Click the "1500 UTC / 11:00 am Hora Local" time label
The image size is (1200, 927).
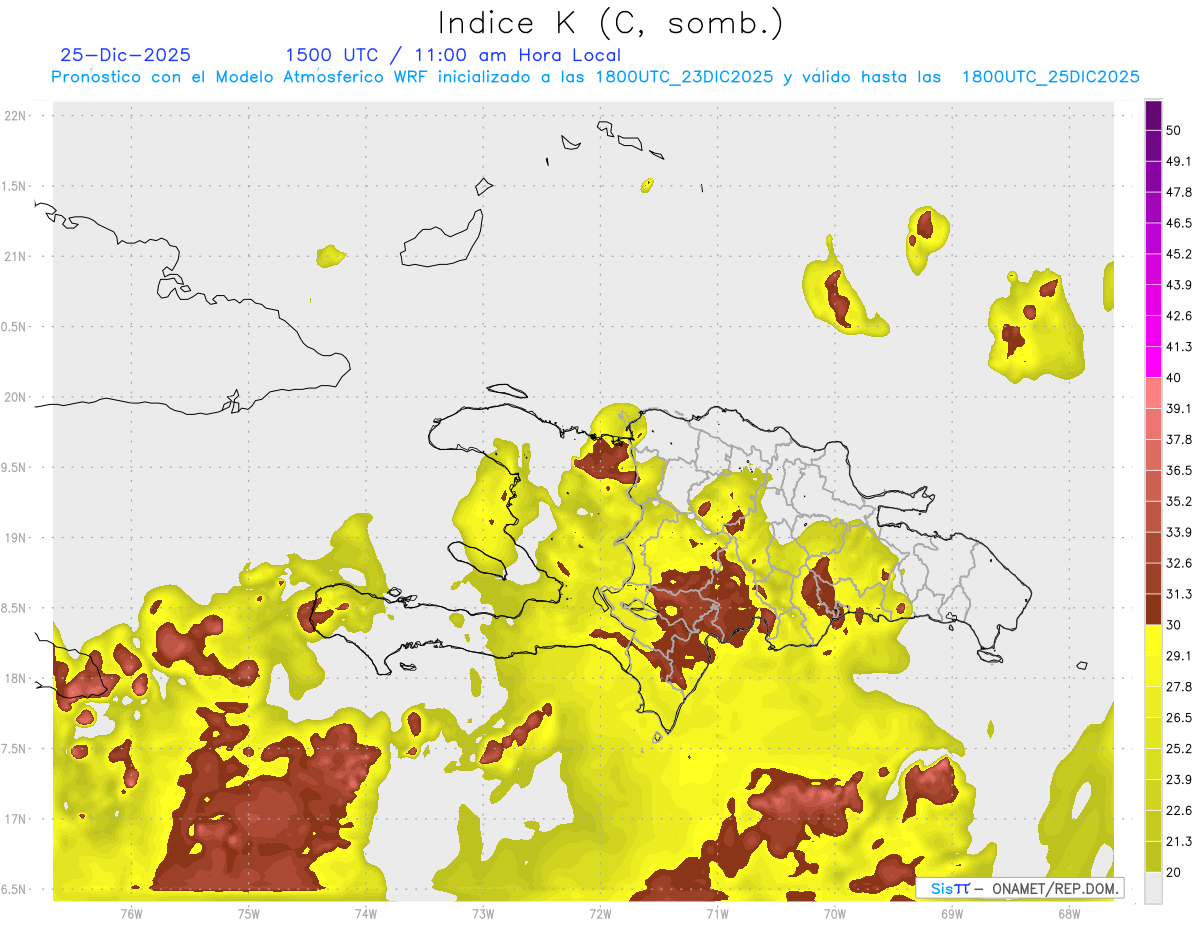[453, 55]
